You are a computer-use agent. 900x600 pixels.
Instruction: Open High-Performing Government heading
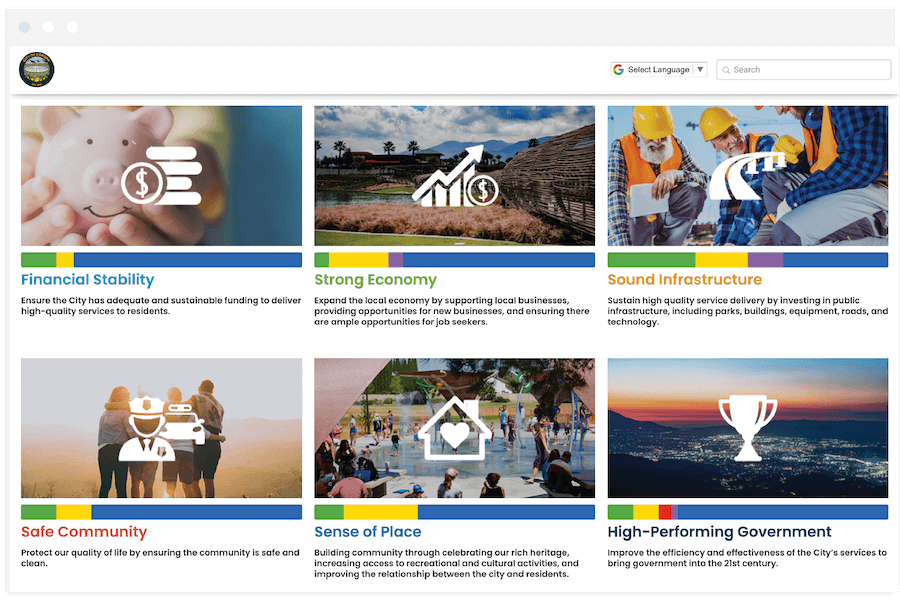tap(719, 532)
